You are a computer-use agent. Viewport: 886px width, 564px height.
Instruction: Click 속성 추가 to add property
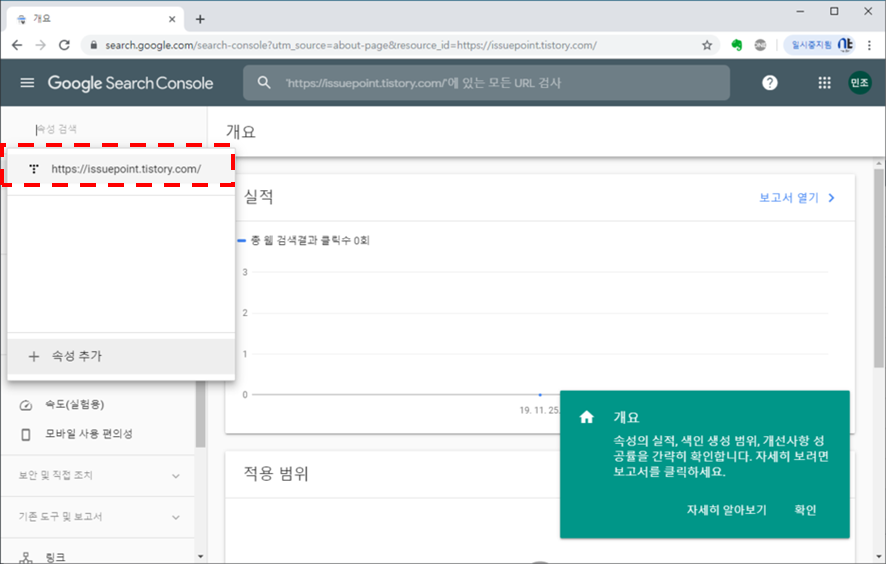[120, 356]
